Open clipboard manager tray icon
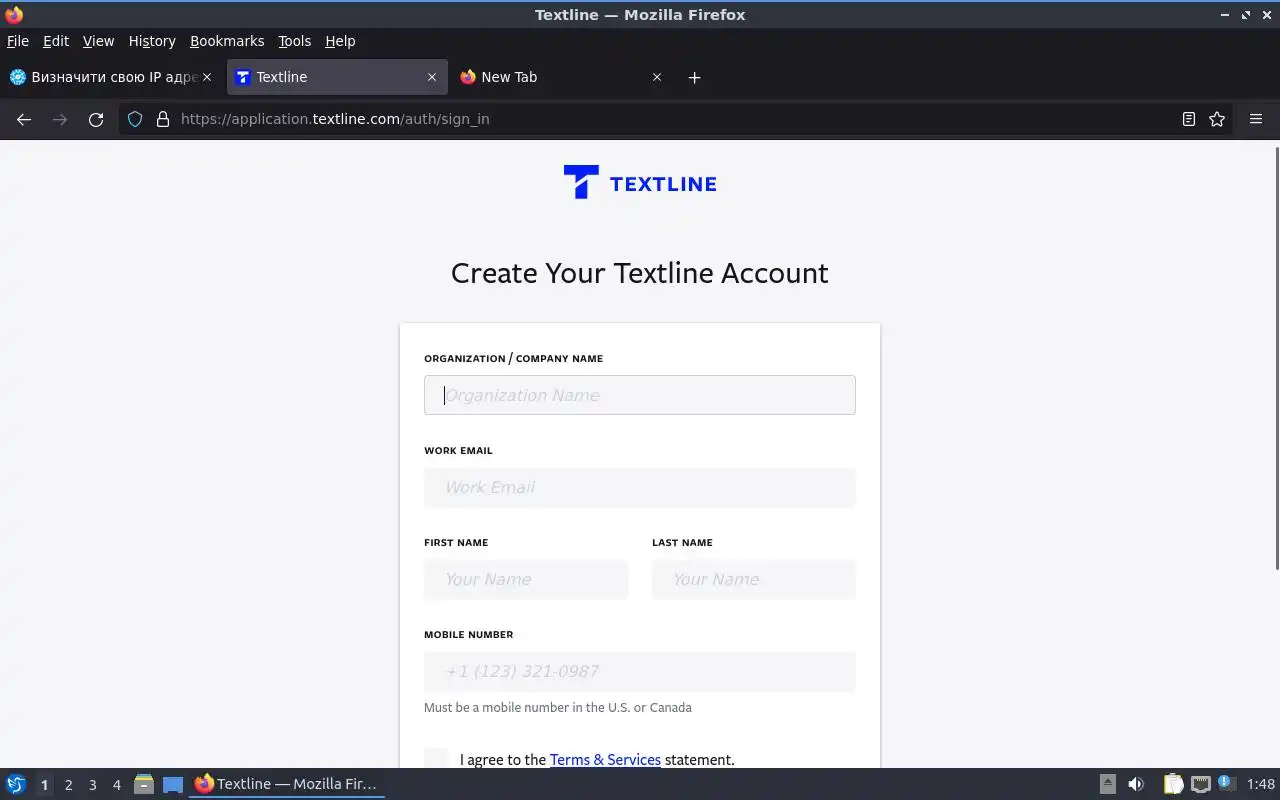The width and height of the screenshot is (1280, 800). point(1173,784)
